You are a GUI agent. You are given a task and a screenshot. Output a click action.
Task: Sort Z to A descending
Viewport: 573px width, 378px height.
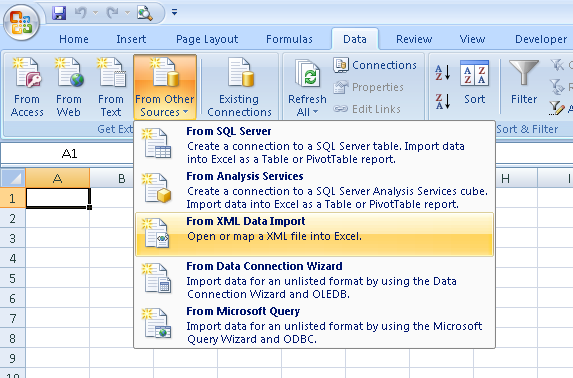(443, 101)
